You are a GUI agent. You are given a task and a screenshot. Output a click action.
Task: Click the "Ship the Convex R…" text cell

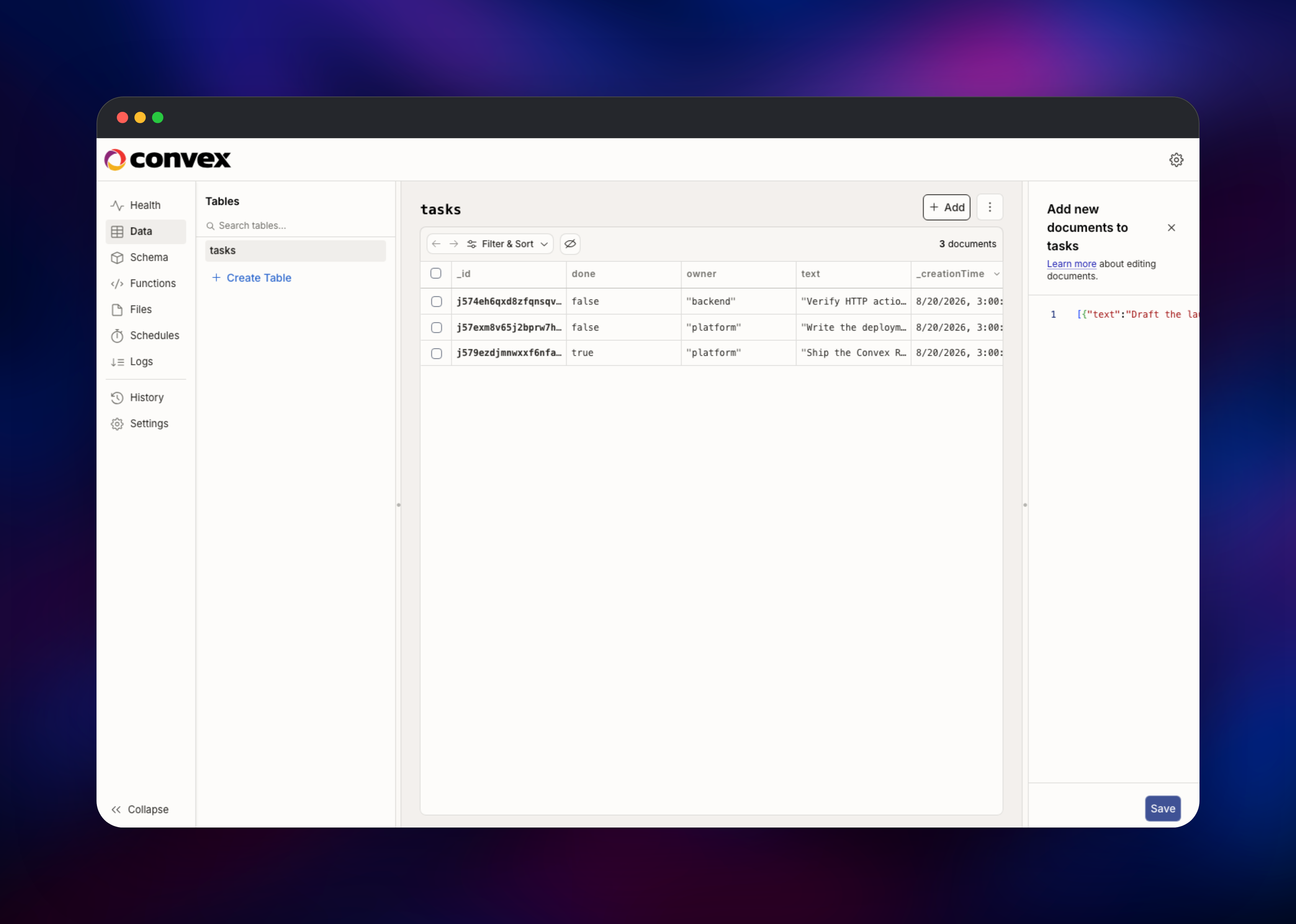pos(853,353)
